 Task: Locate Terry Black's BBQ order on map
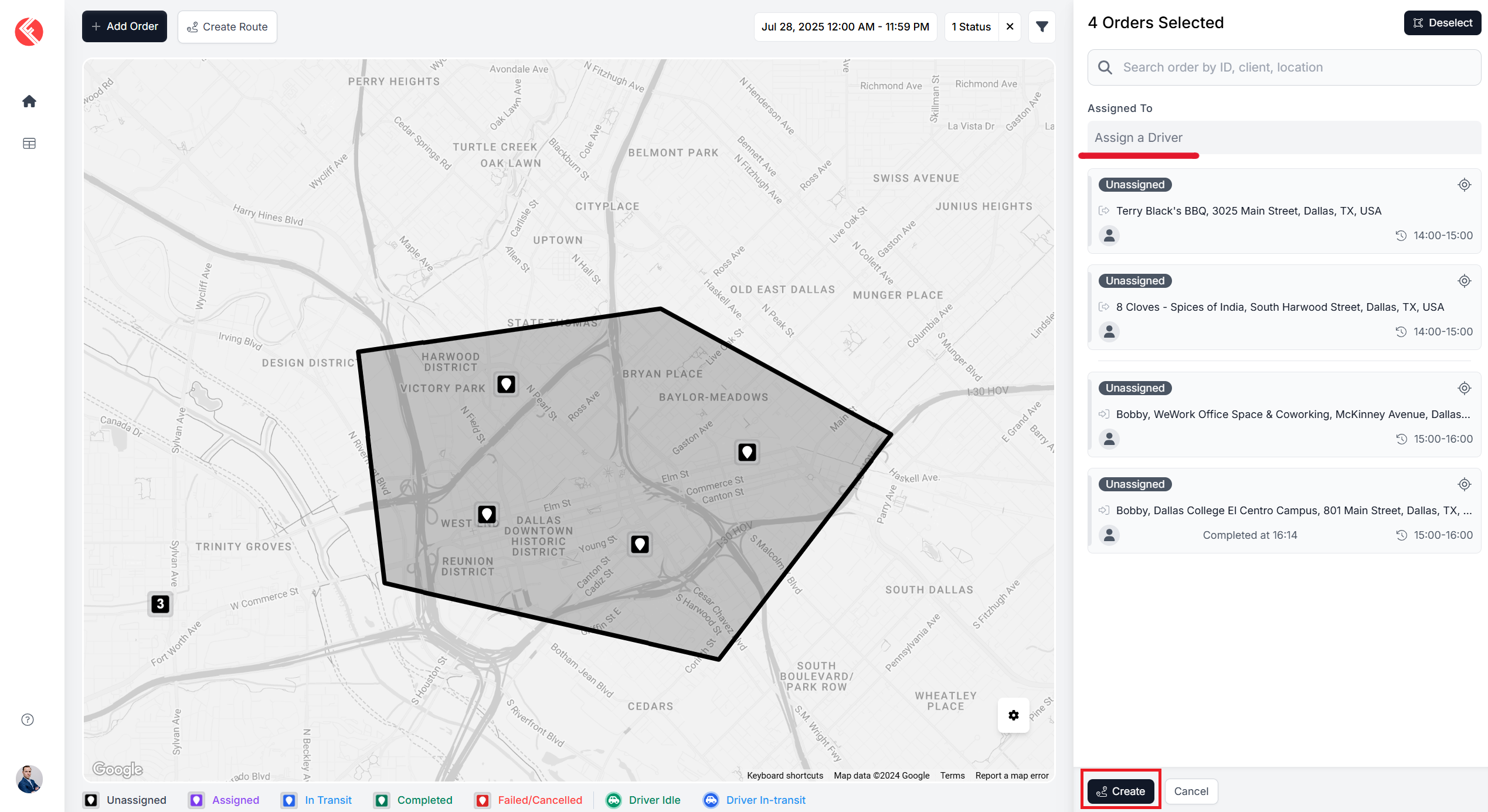(x=1464, y=185)
